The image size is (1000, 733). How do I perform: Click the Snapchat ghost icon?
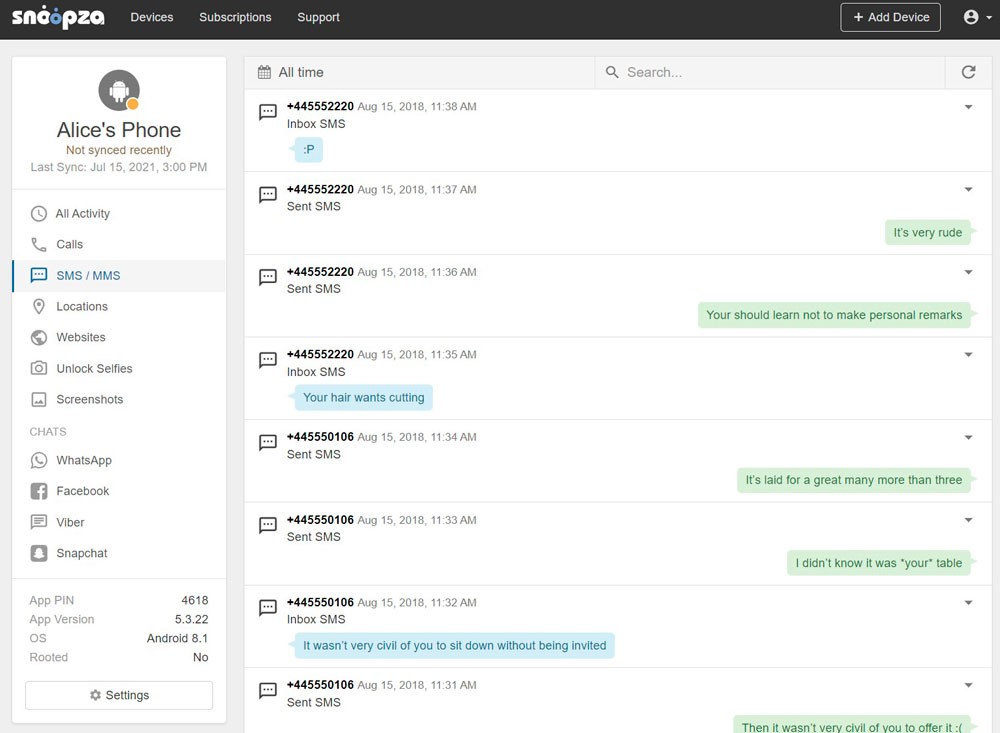point(39,553)
